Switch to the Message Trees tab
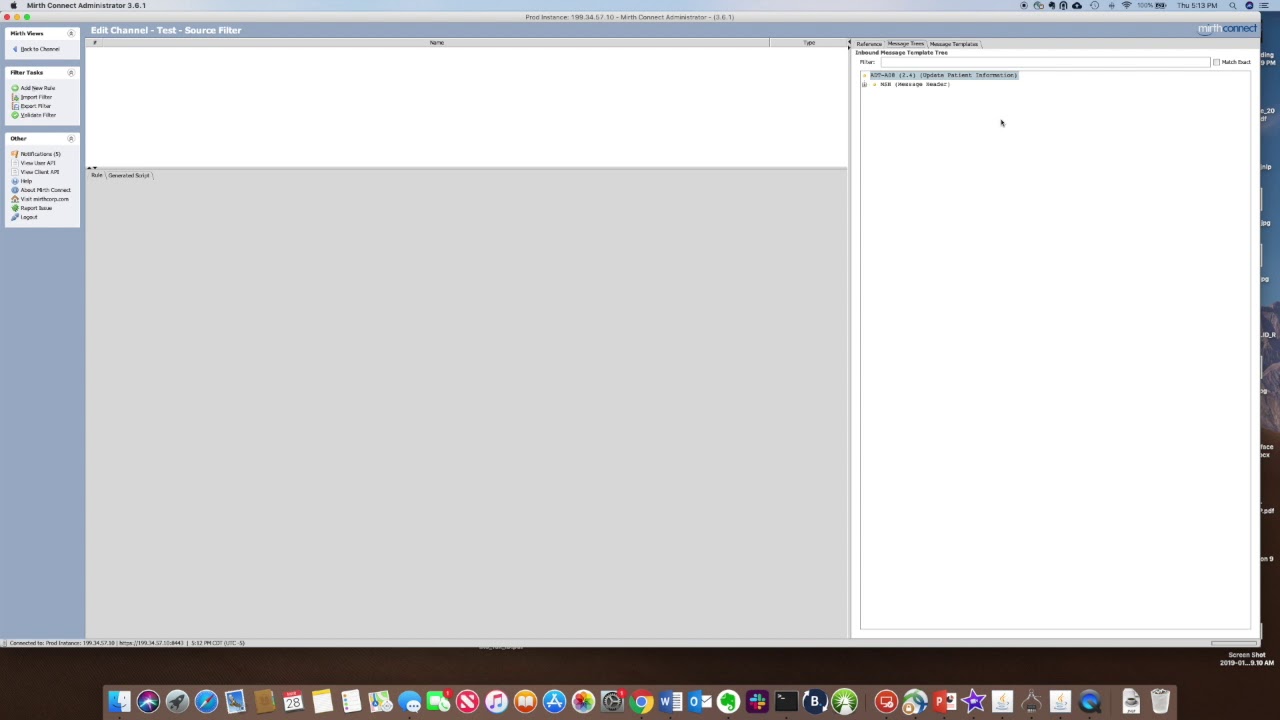The image size is (1280, 720). tap(905, 44)
